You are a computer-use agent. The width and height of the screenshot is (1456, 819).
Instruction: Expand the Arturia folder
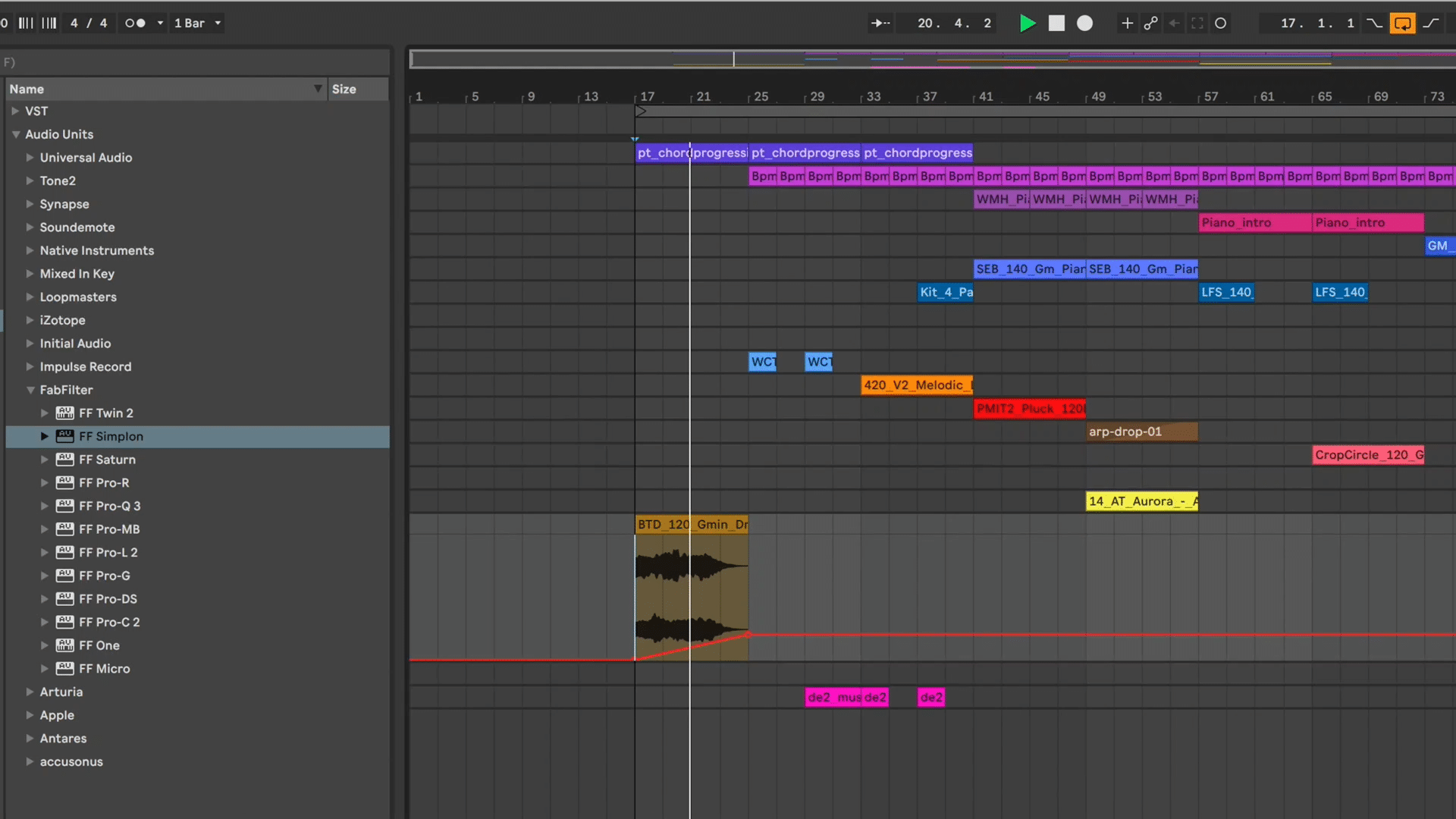(30, 692)
